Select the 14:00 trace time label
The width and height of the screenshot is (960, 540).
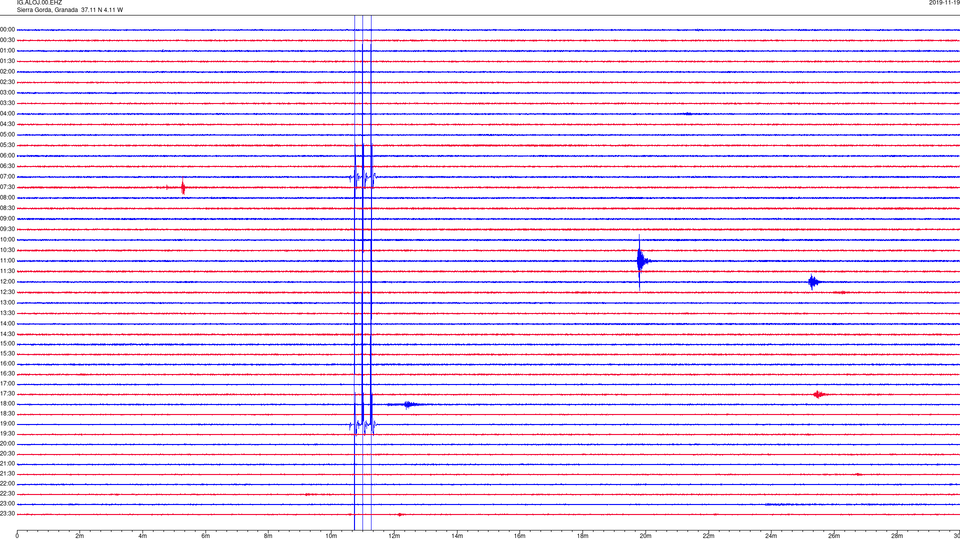[7, 323]
